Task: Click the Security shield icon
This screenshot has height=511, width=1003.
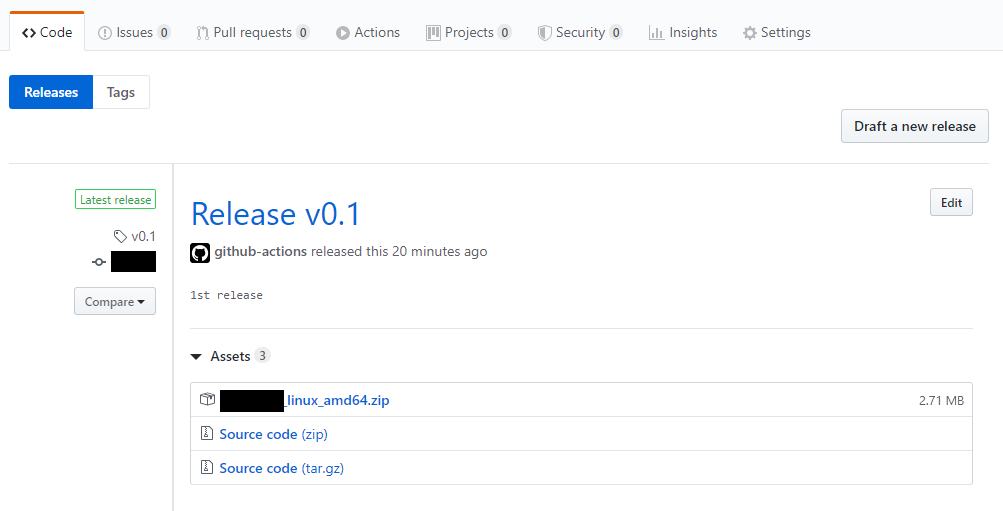Action: coord(544,33)
